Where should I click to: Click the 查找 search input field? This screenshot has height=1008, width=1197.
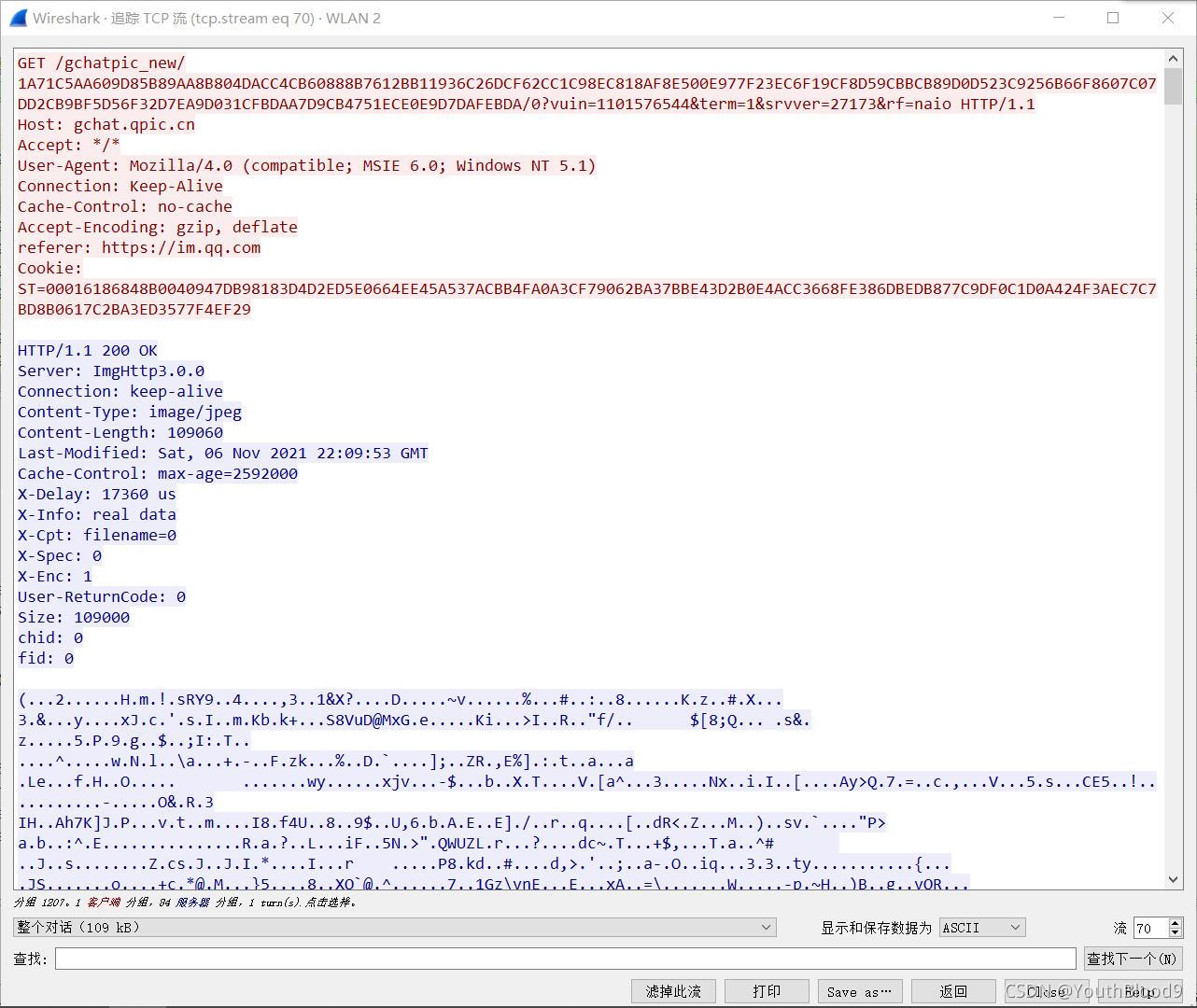[x=565, y=959]
